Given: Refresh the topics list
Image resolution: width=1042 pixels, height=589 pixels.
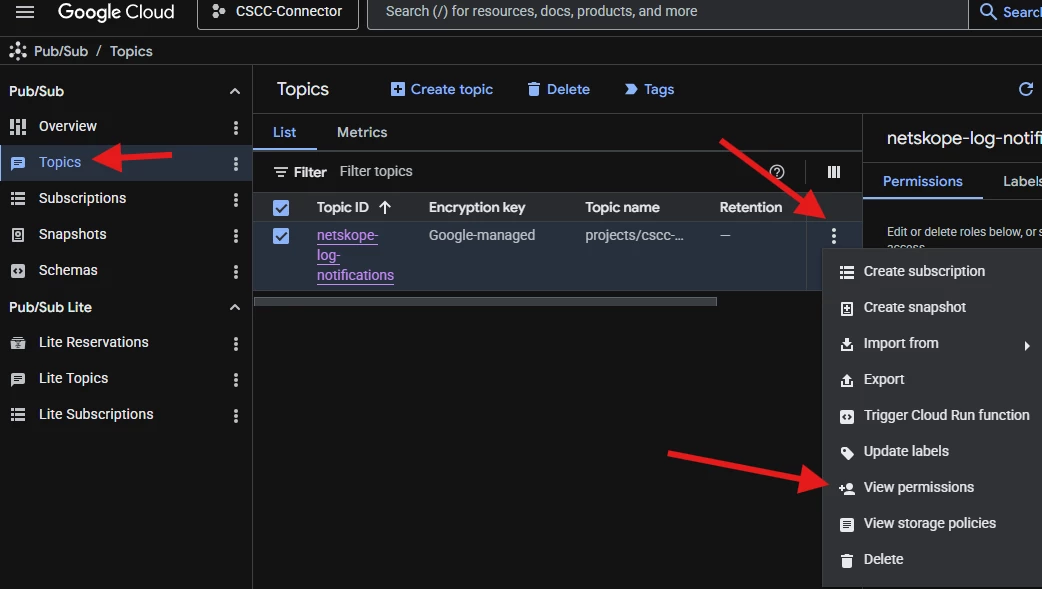Looking at the screenshot, I should [1026, 89].
